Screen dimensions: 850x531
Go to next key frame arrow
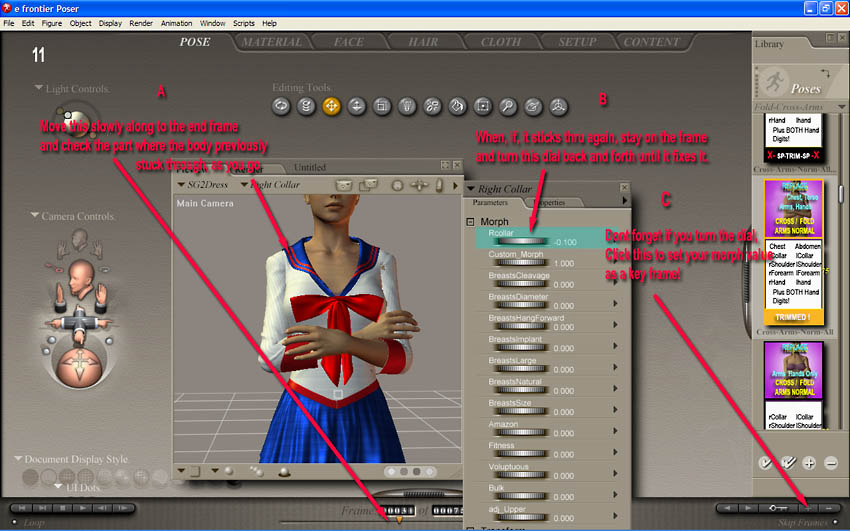tap(748, 508)
